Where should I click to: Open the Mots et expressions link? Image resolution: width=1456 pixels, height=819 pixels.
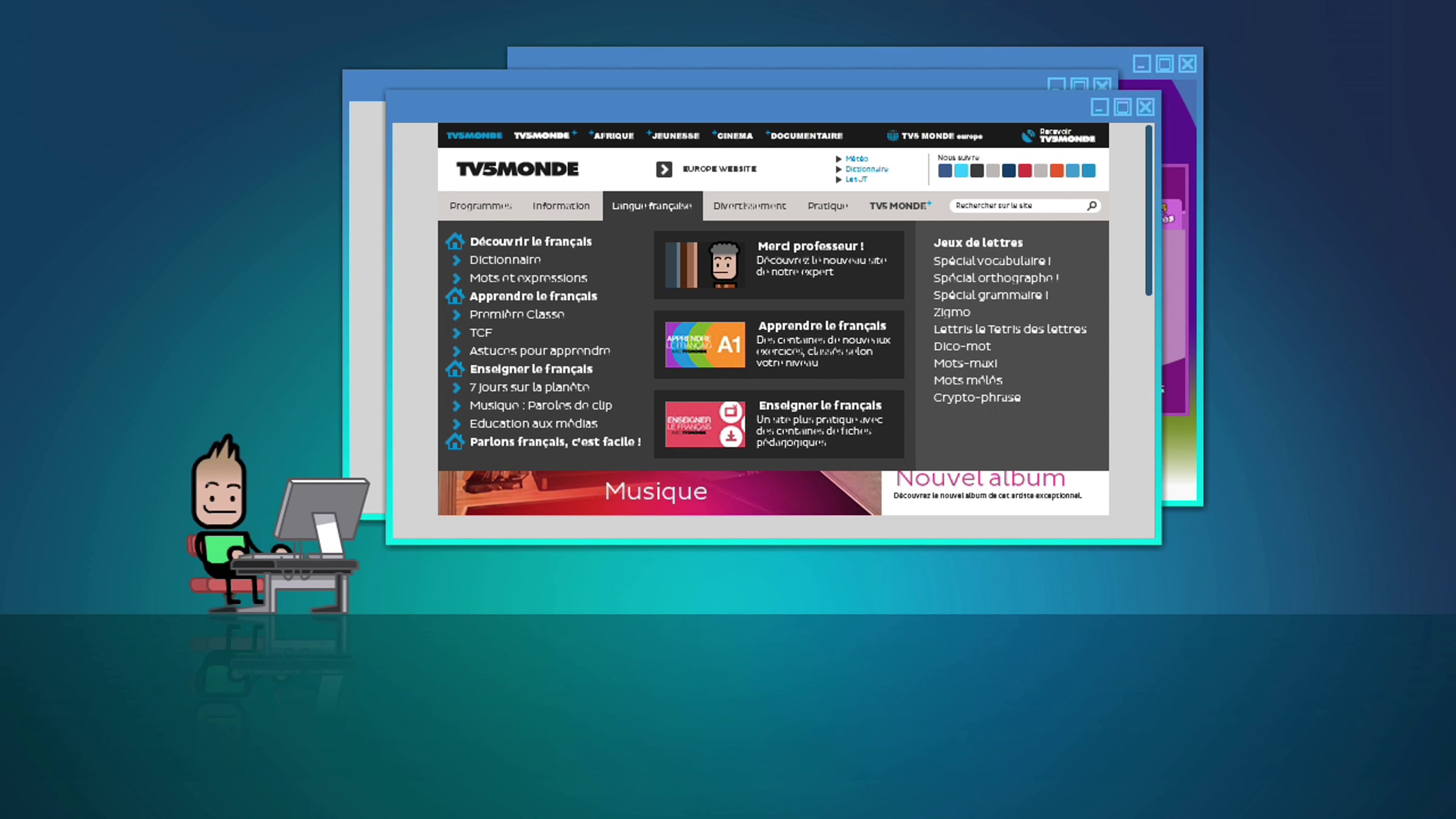click(528, 278)
